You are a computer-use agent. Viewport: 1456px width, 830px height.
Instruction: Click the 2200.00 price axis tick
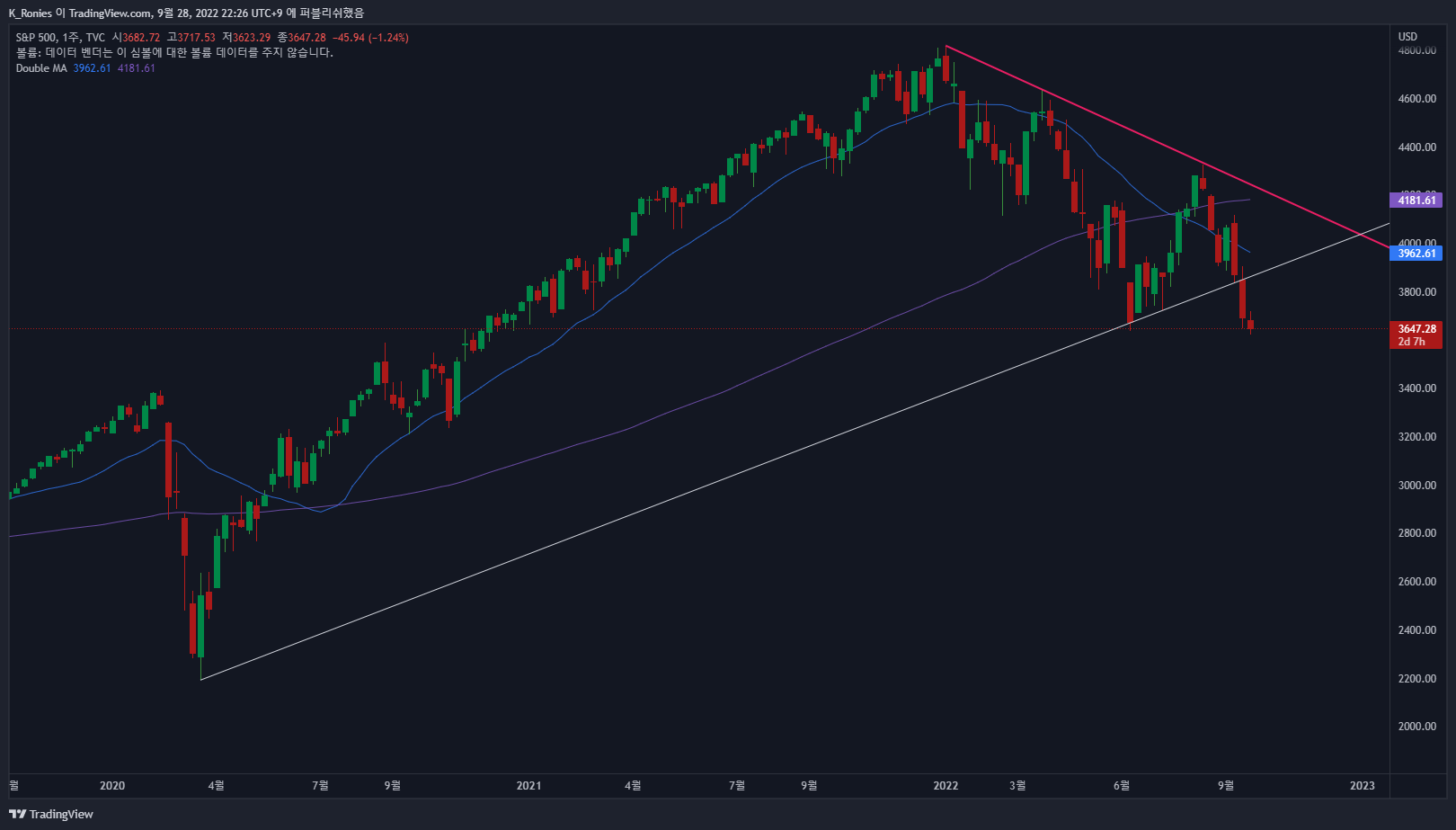(1417, 679)
